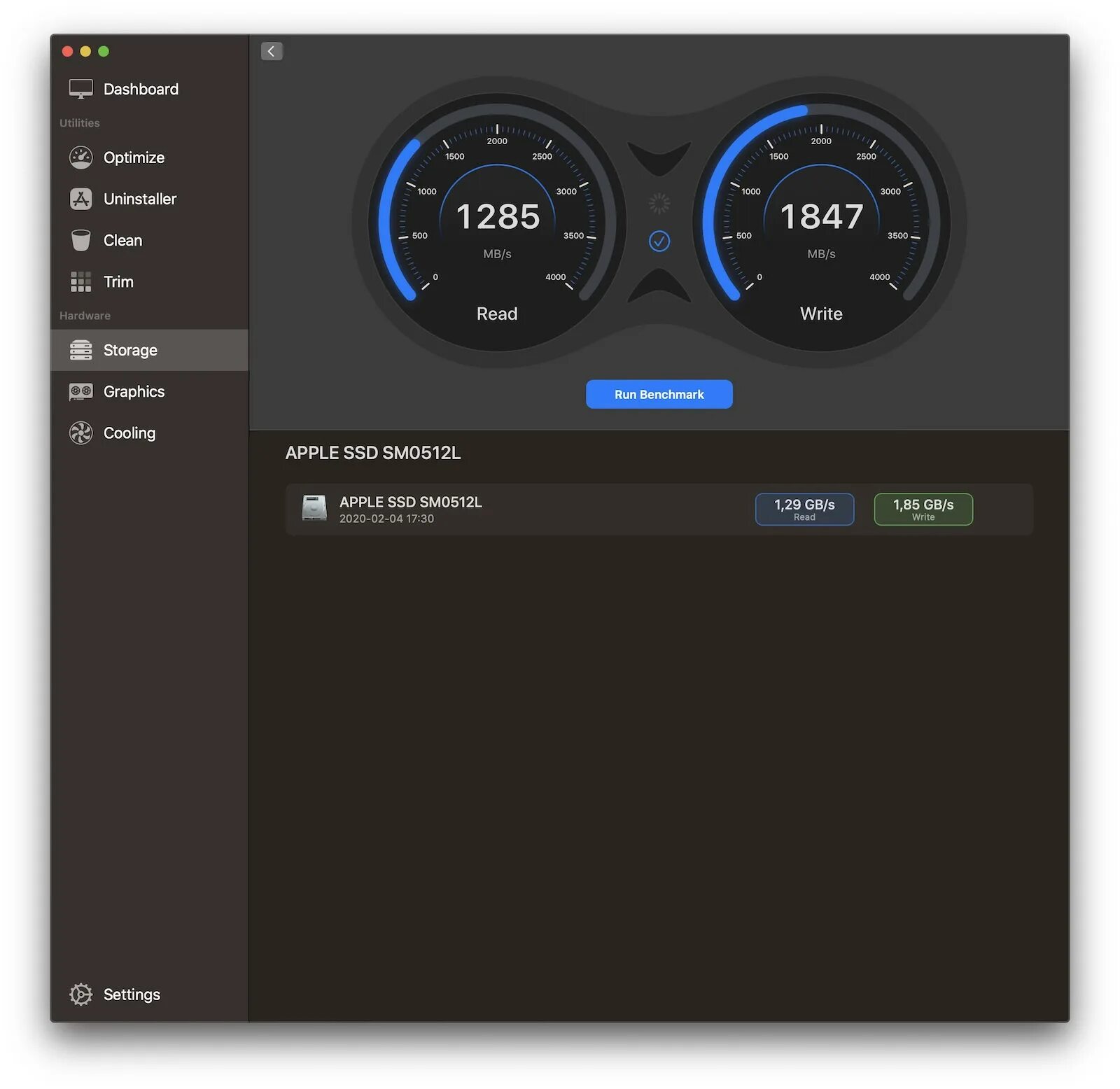
Task: Click the spinner icon above the checkmark
Action: (659, 202)
